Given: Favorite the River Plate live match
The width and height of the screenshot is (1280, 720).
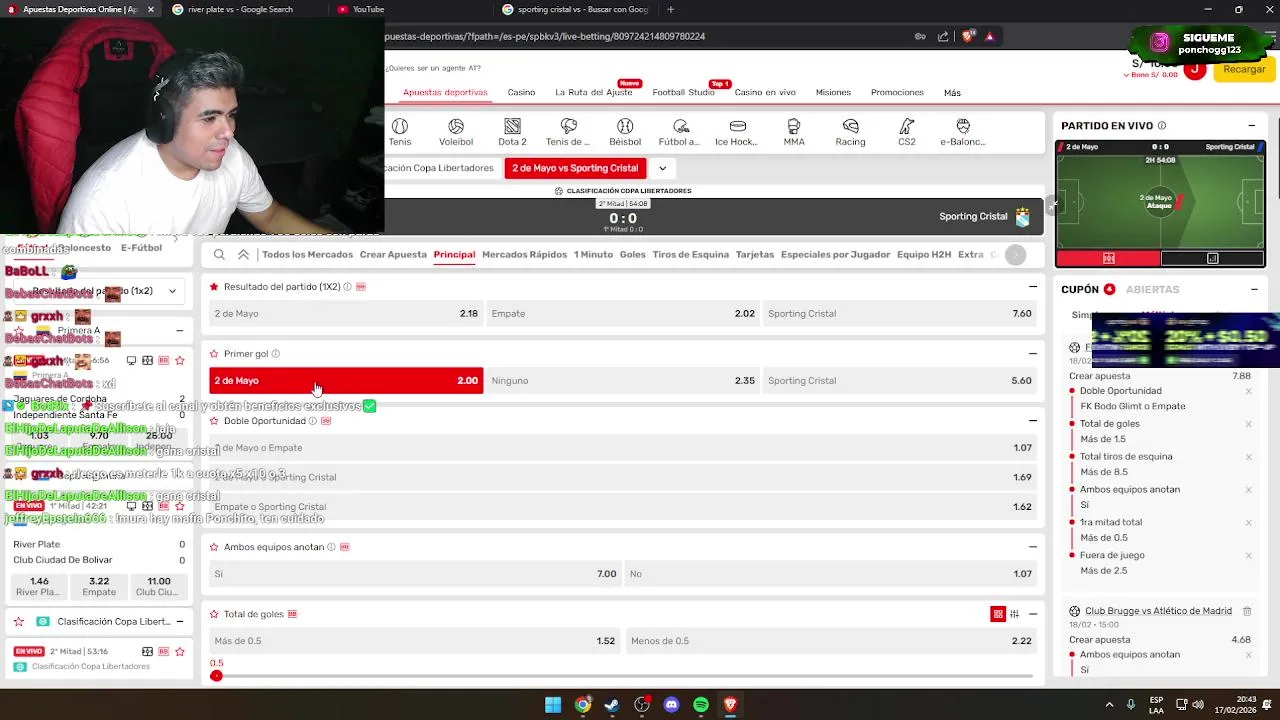Looking at the screenshot, I should pyautogui.click(x=180, y=506).
